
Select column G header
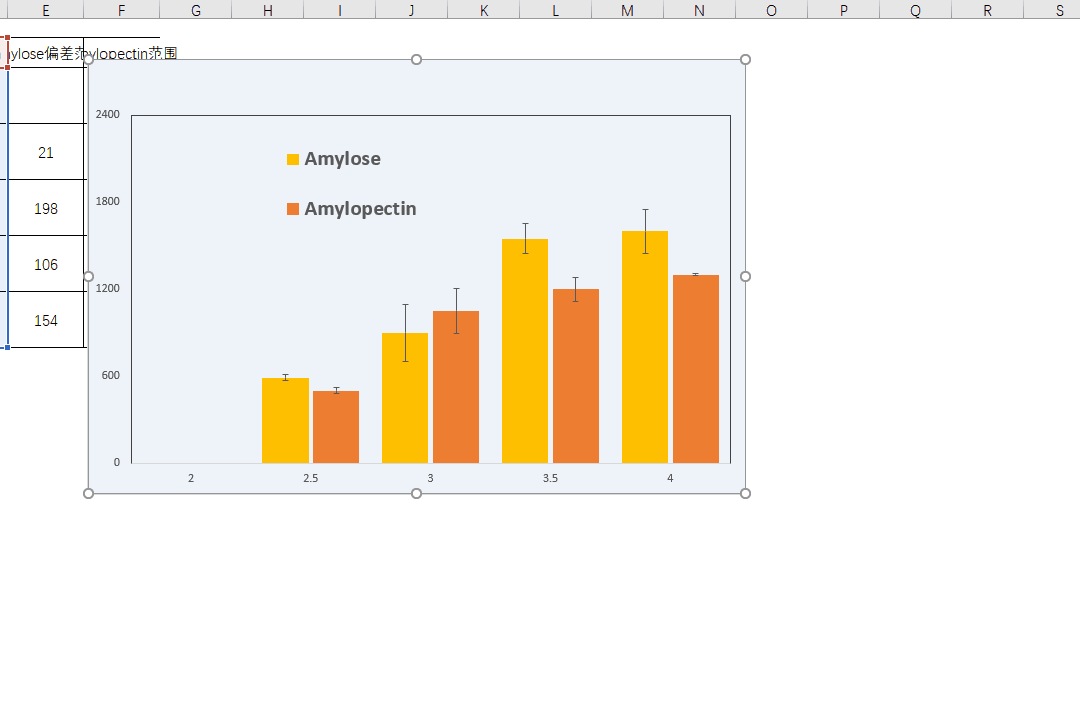tap(196, 10)
